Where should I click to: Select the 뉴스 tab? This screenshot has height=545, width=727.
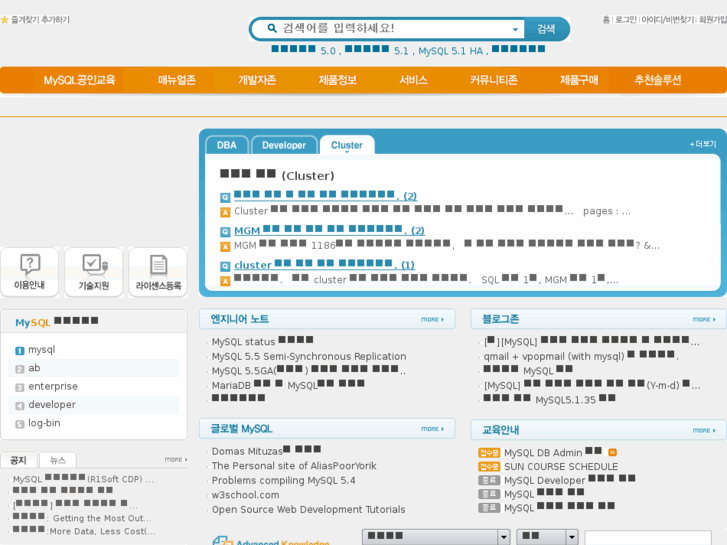point(58,460)
